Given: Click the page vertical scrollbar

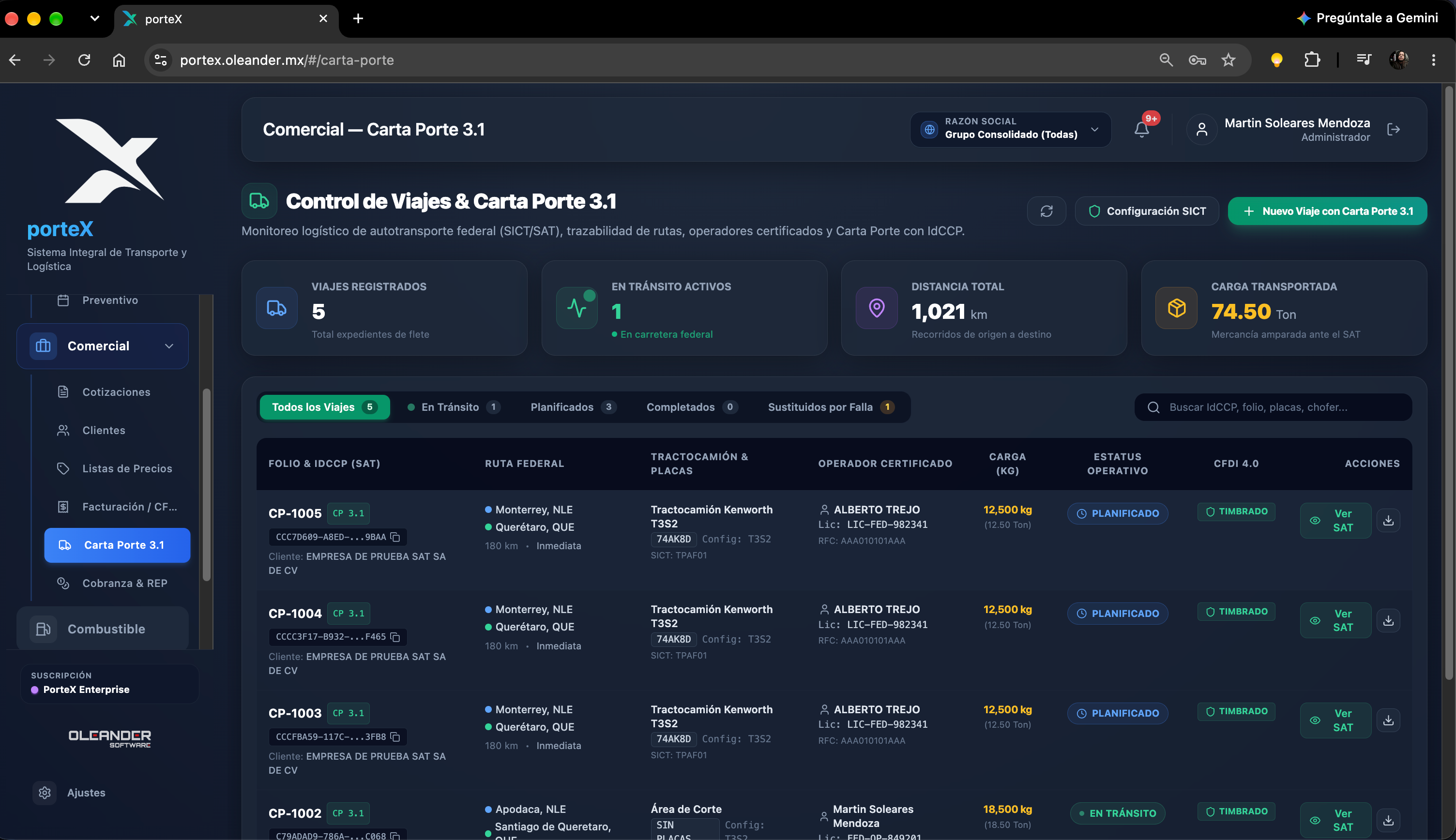Looking at the screenshot, I should (1449, 384).
